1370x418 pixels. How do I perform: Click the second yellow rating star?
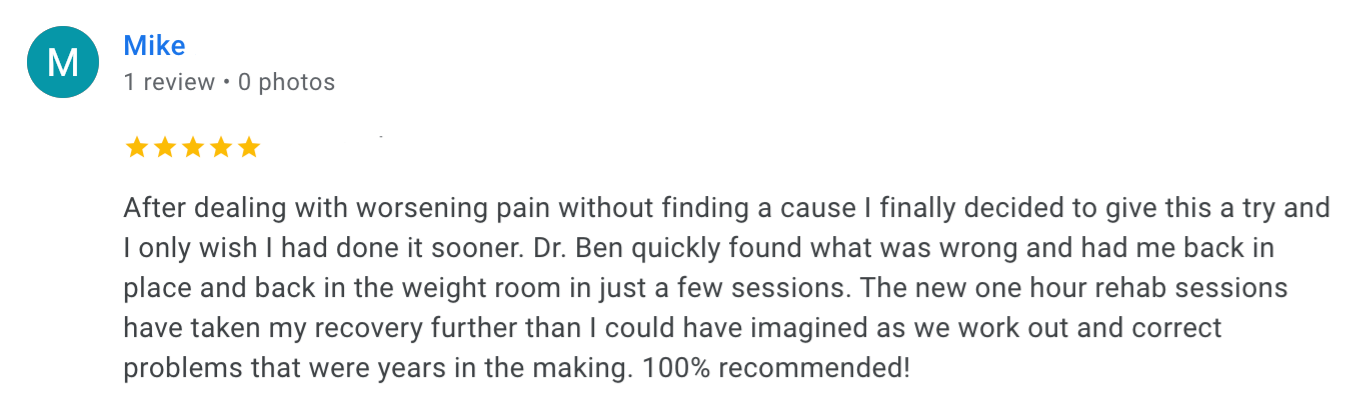pyautogui.click(x=164, y=148)
